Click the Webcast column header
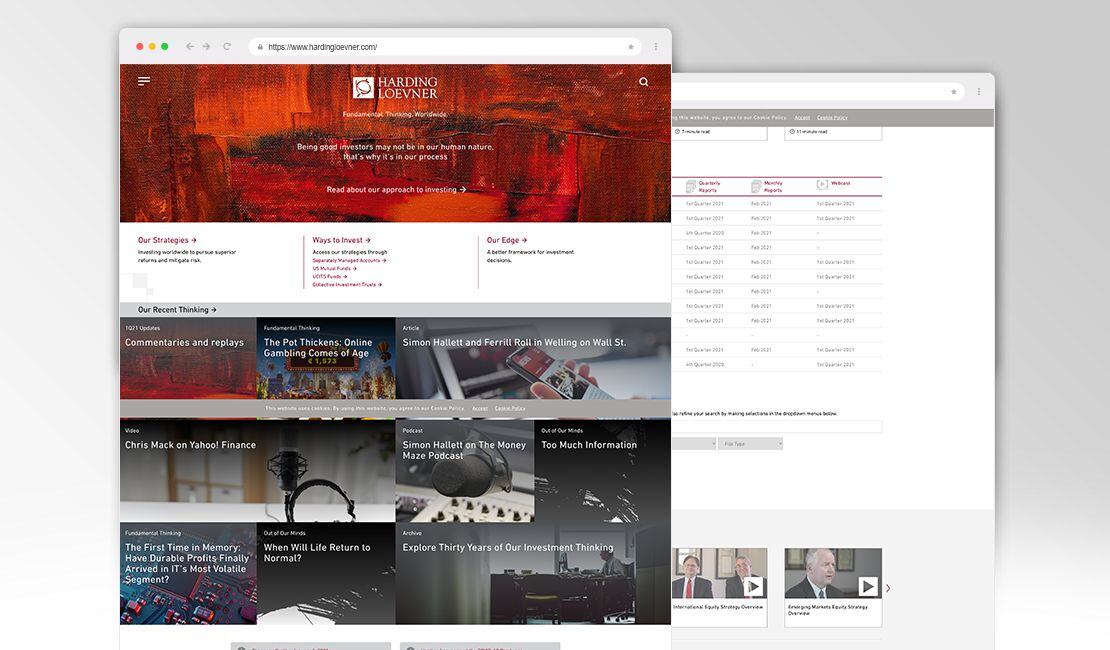Viewport: 1110px width, 650px height. pyautogui.click(x=840, y=183)
